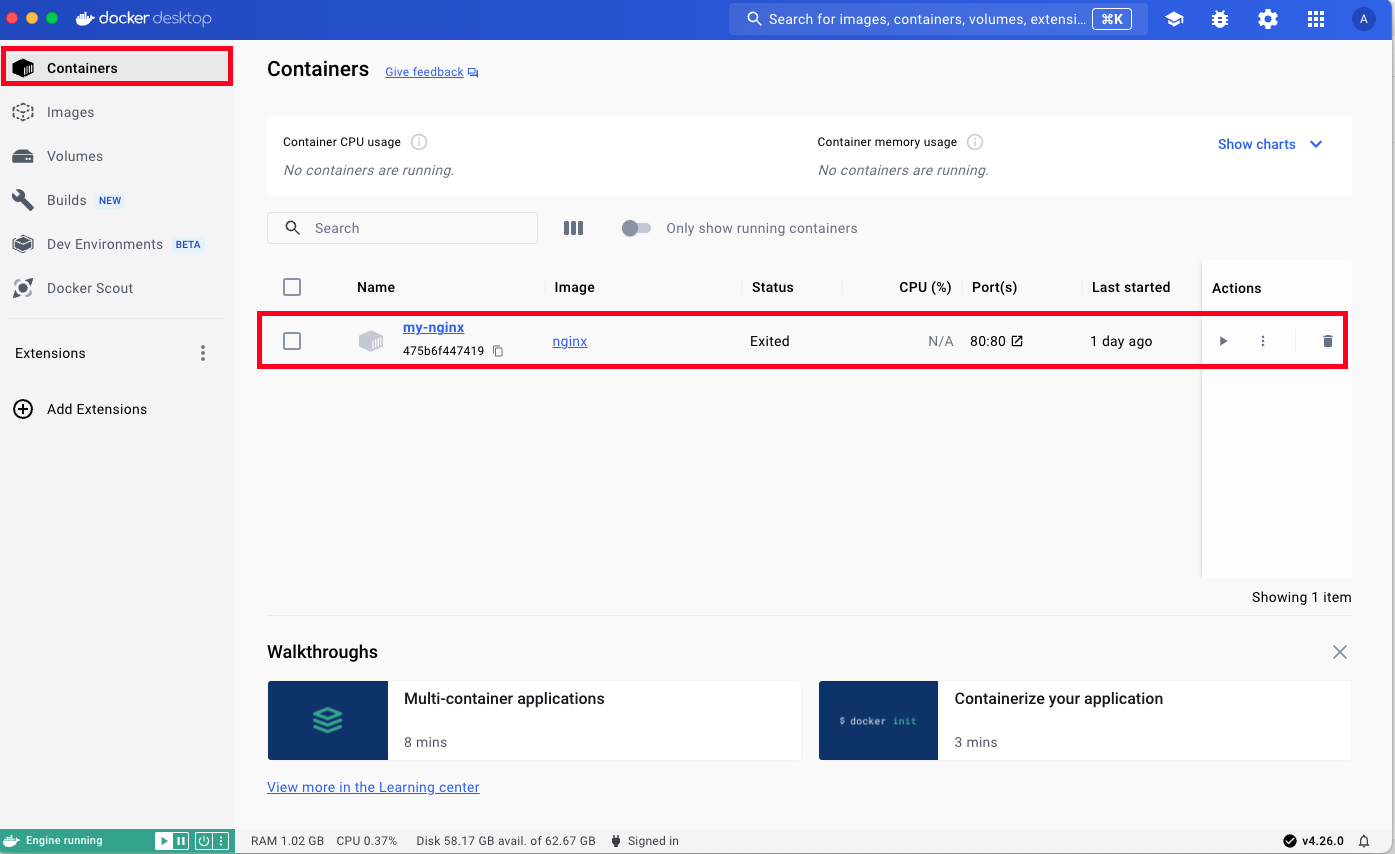1395x854 pixels.
Task: Open the account avatar labeled A
Action: pyautogui.click(x=1363, y=19)
